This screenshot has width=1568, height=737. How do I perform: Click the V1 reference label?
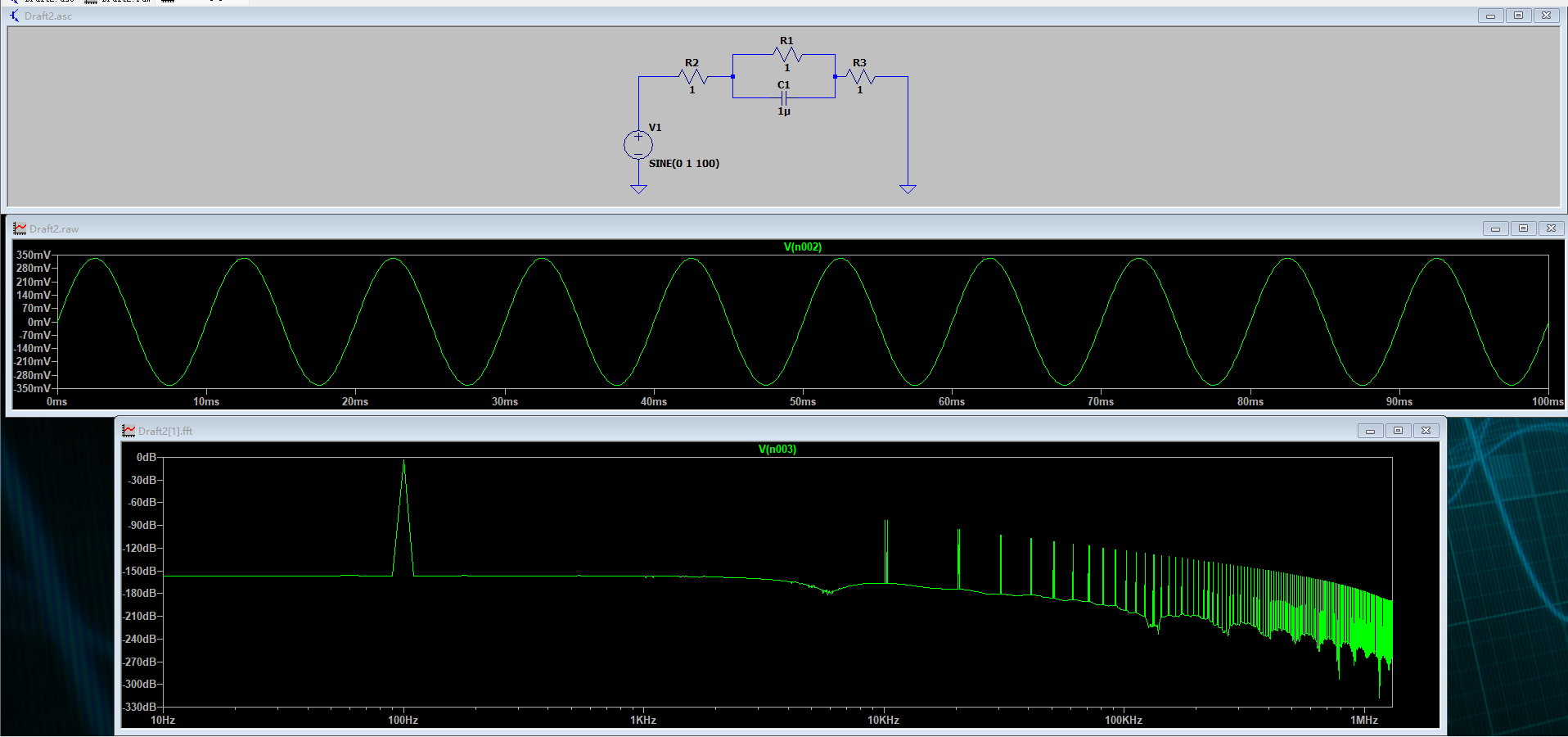tap(656, 128)
